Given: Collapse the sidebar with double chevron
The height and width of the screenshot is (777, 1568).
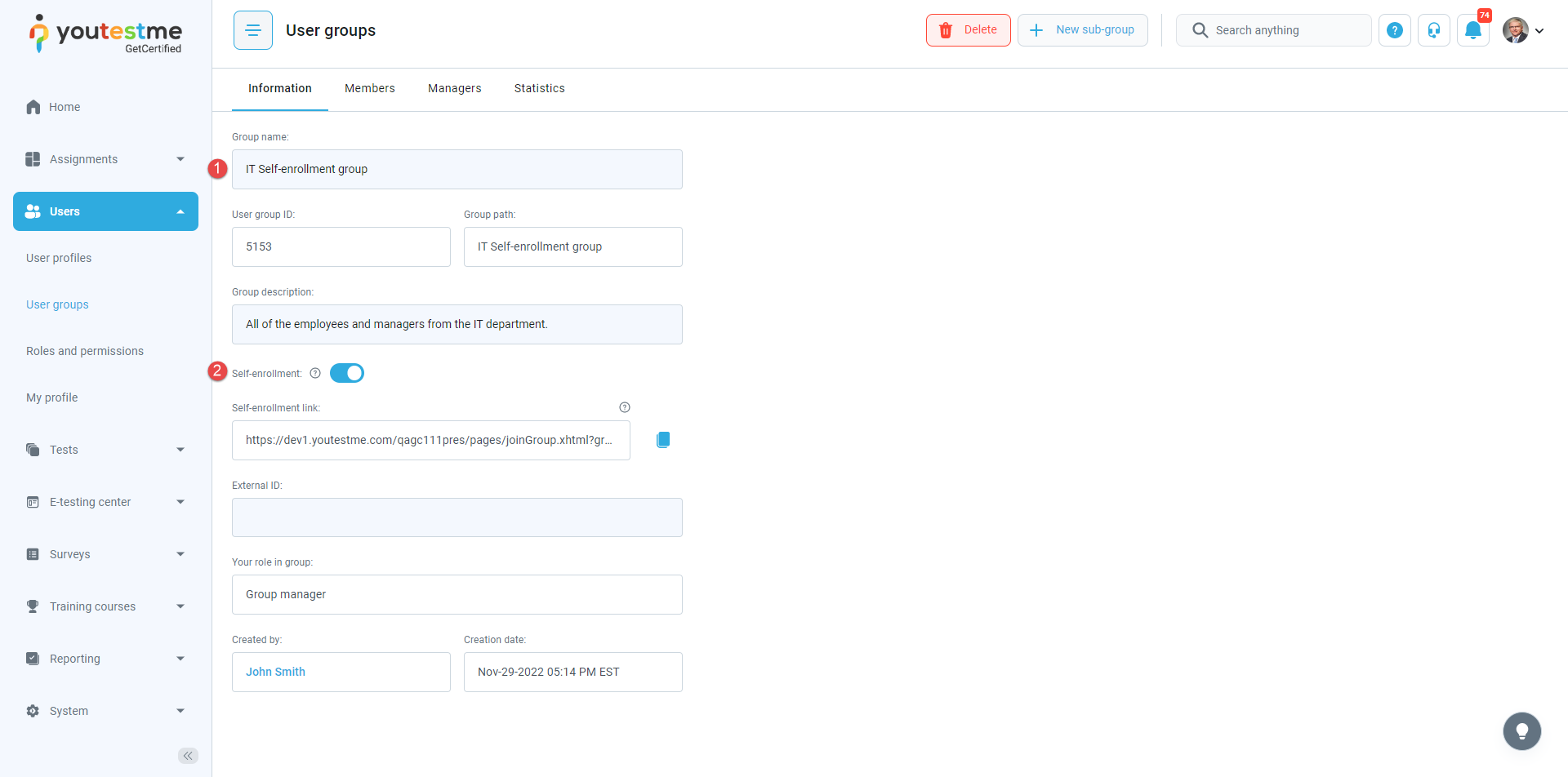Looking at the screenshot, I should [188, 756].
